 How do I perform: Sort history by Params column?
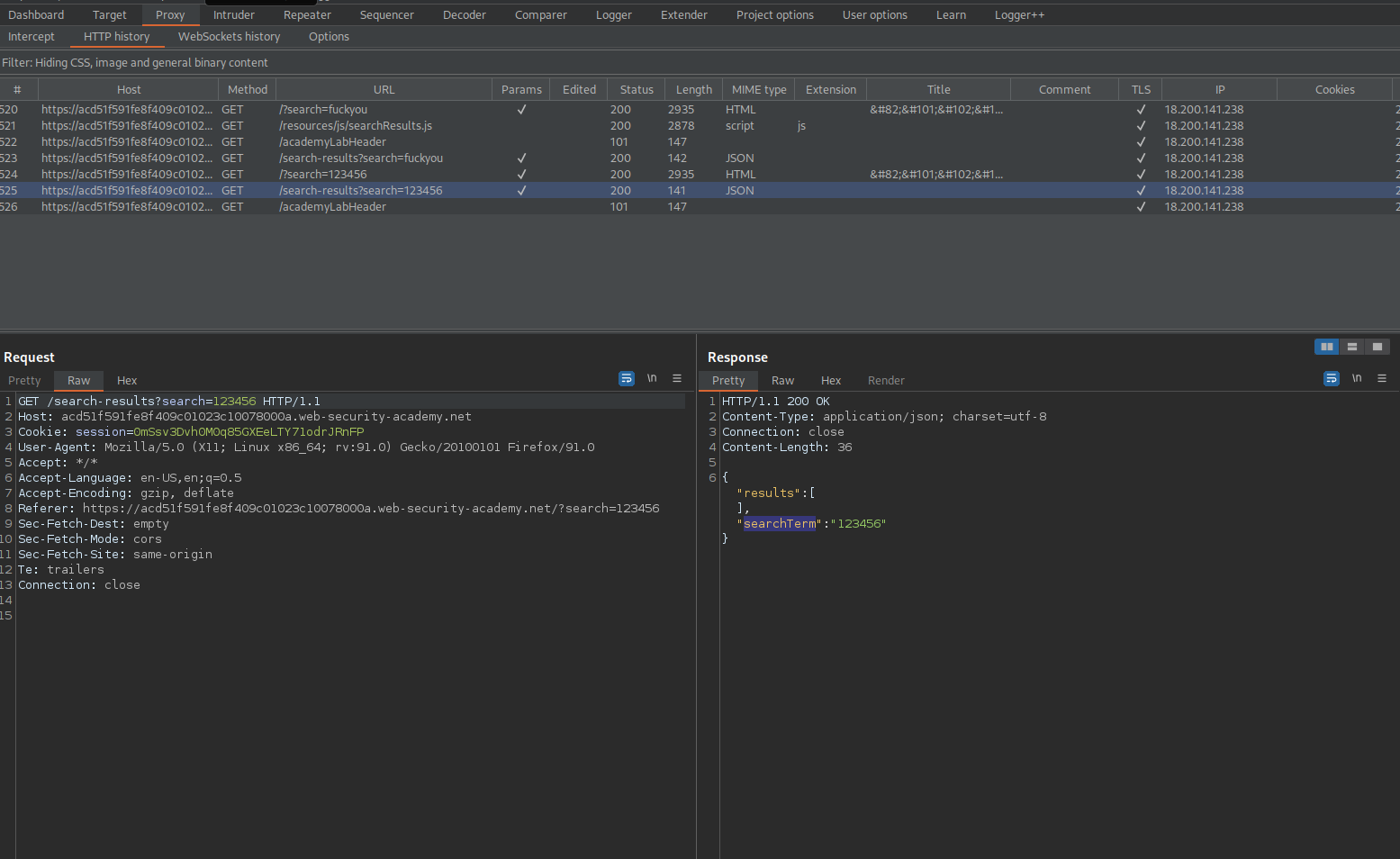click(521, 90)
